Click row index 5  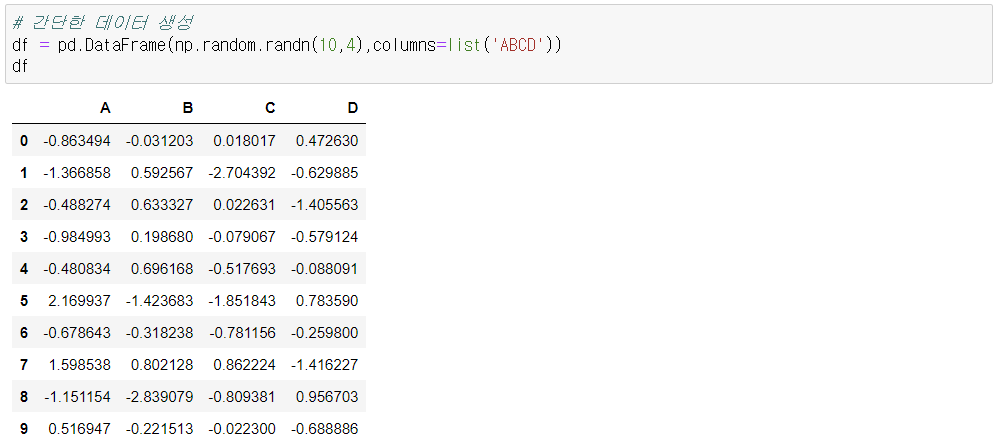tap(24, 301)
